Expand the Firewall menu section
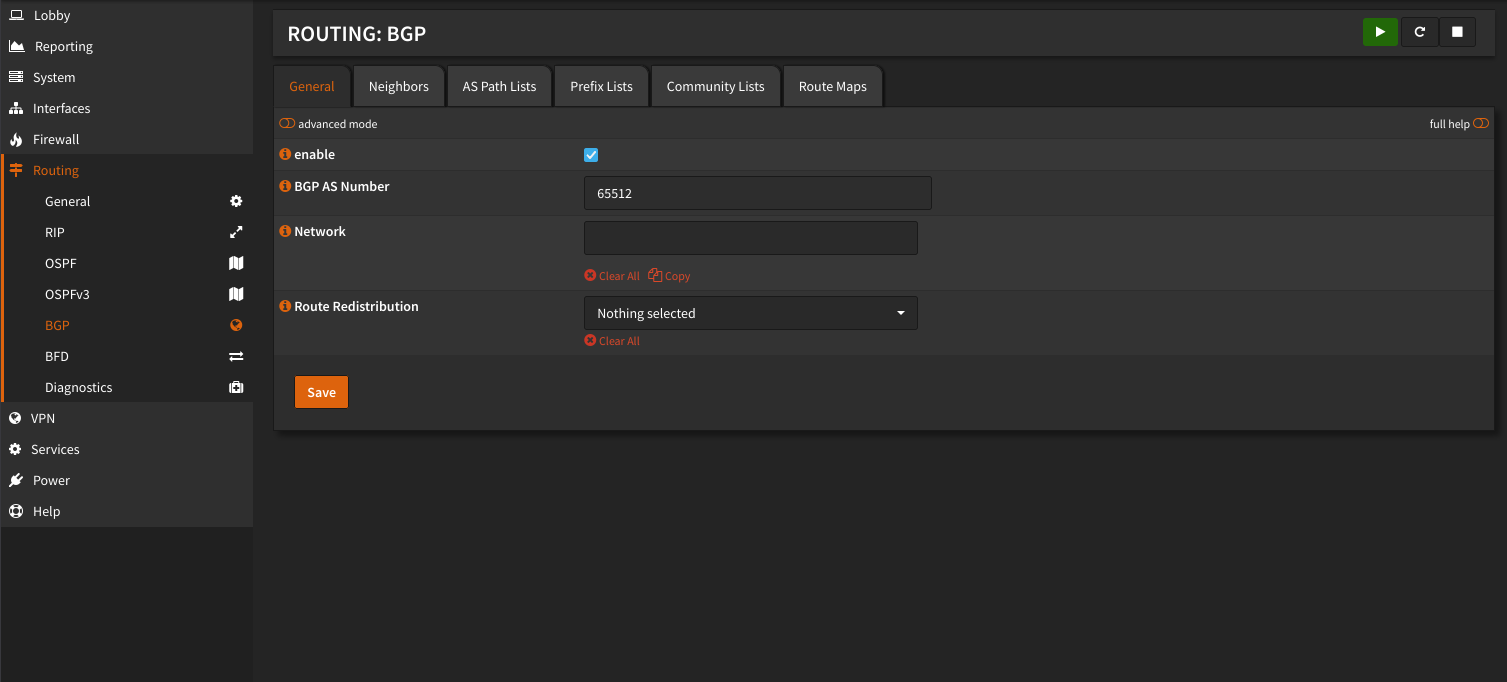 click(x=55, y=139)
